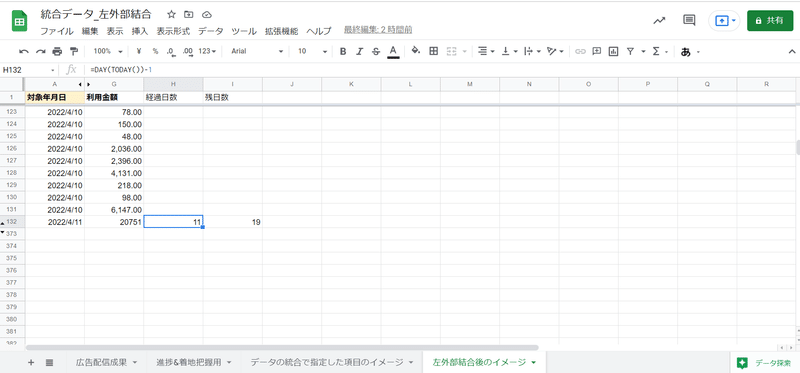Image resolution: width=800 pixels, height=373 pixels.
Task: Open the 最終編集: 2 時間前 link
Action: tap(378, 30)
